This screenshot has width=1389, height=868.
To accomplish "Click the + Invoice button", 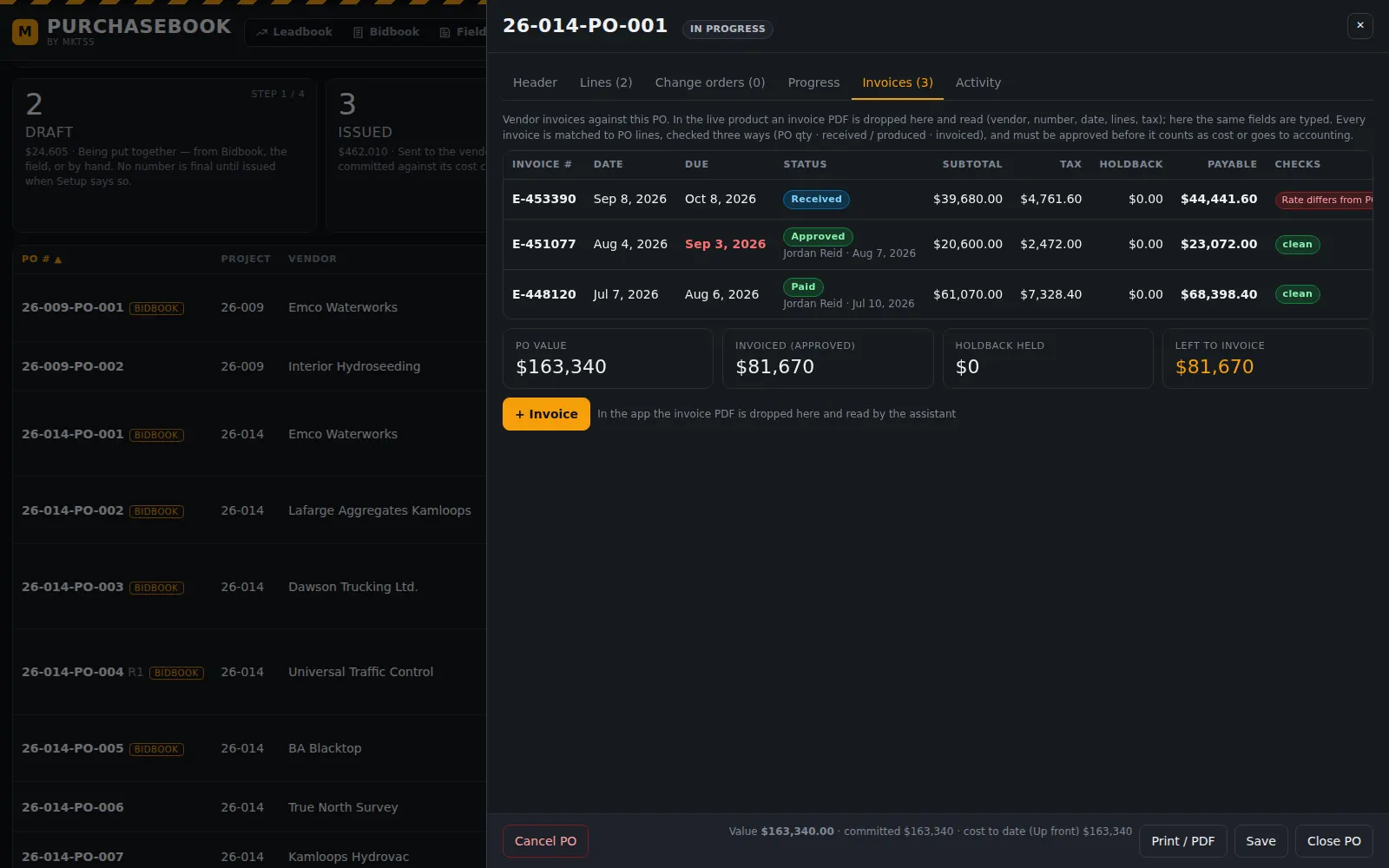I will [546, 414].
